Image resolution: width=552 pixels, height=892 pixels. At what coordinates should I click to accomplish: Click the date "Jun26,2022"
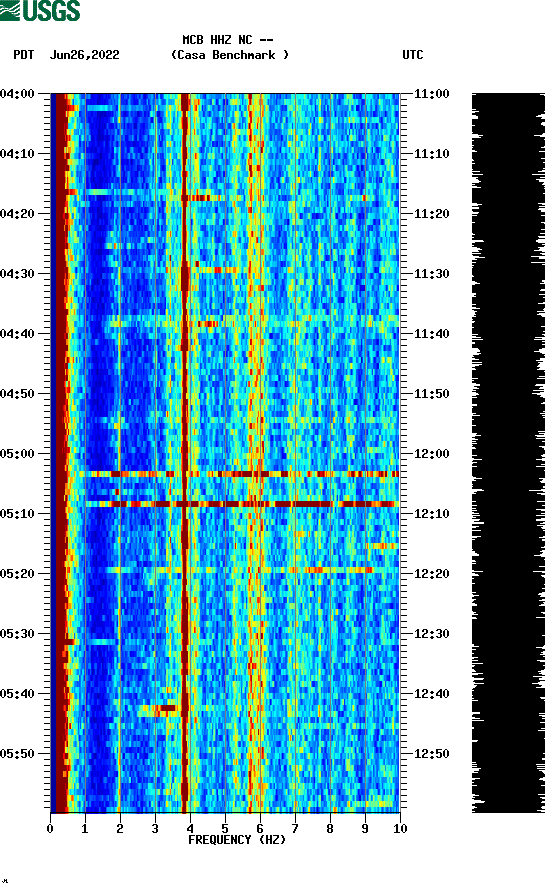[x=85, y=55]
